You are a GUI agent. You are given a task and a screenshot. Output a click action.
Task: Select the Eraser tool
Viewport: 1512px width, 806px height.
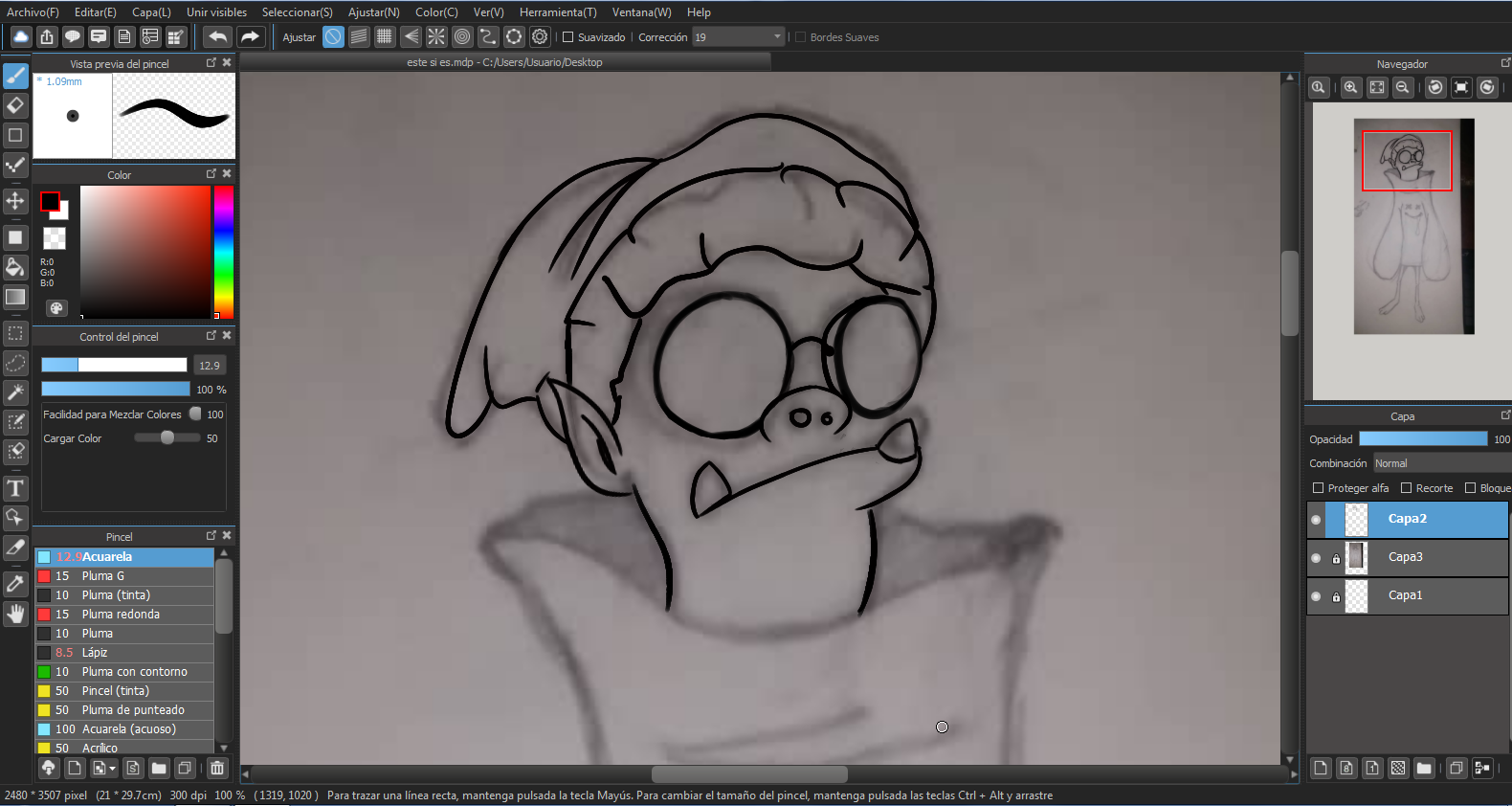pos(15,105)
